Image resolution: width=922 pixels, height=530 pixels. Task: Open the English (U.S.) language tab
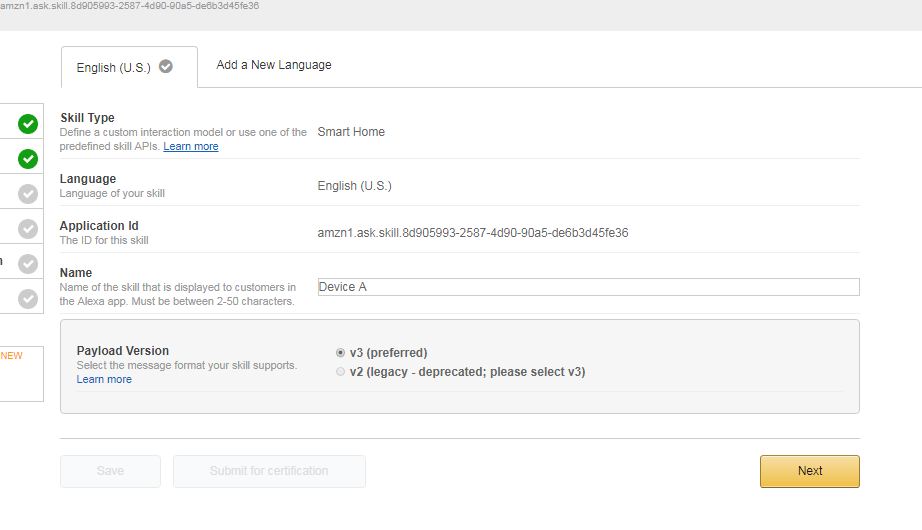(129, 67)
